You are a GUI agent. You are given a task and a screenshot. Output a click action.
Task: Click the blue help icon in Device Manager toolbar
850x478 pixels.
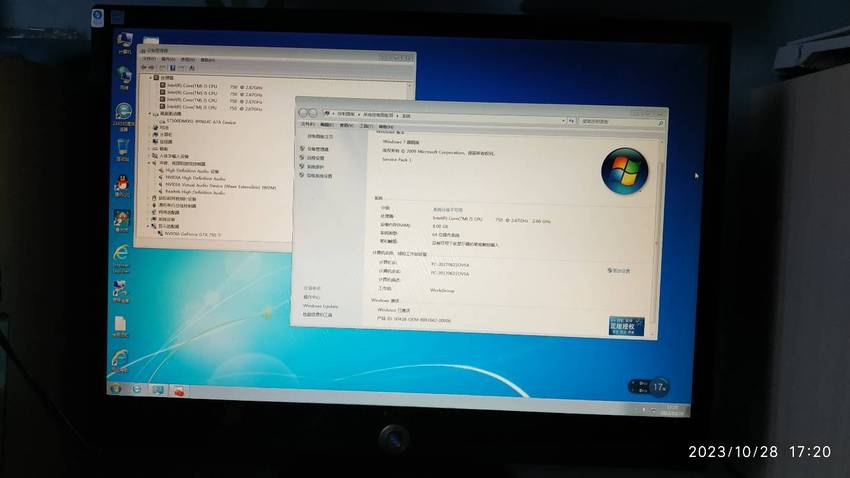(x=172, y=68)
